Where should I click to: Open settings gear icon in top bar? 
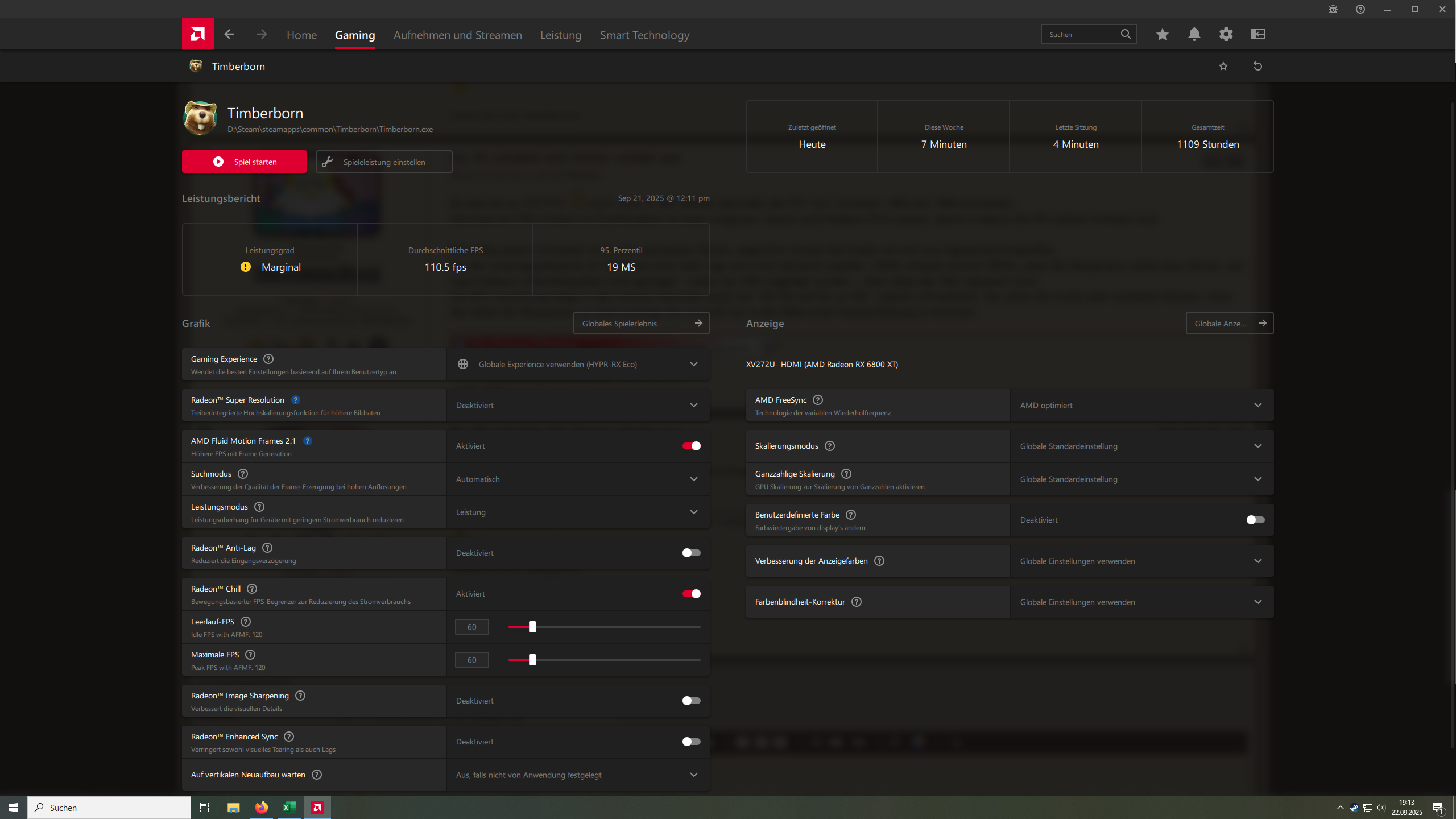(x=1226, y=34)
